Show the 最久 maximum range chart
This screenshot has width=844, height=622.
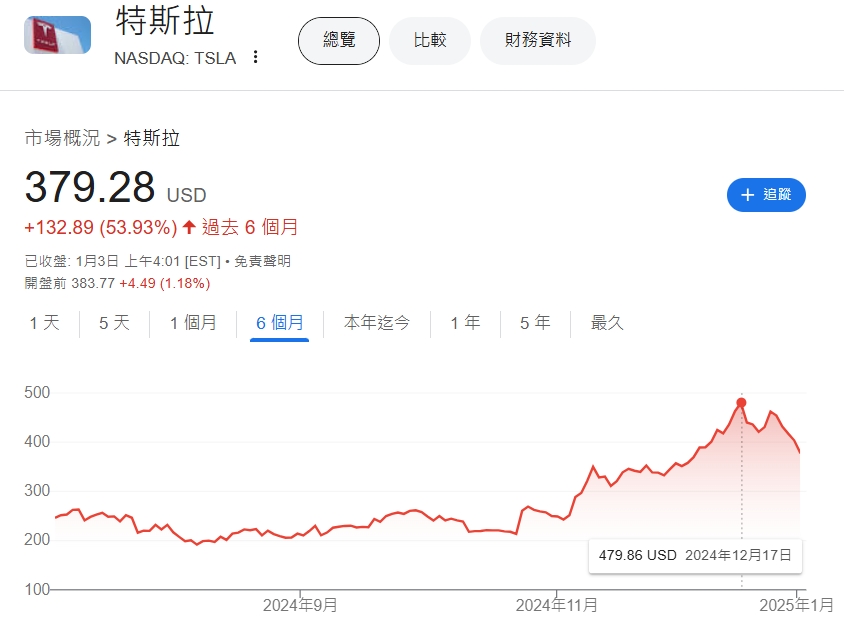pyautogui.click(x=607, y=323)
